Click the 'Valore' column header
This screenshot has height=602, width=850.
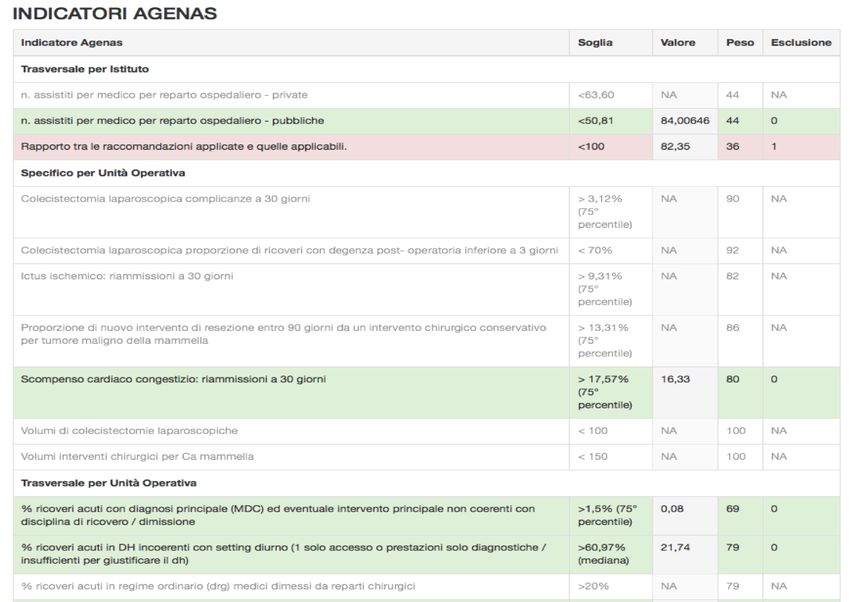(678, 42)
